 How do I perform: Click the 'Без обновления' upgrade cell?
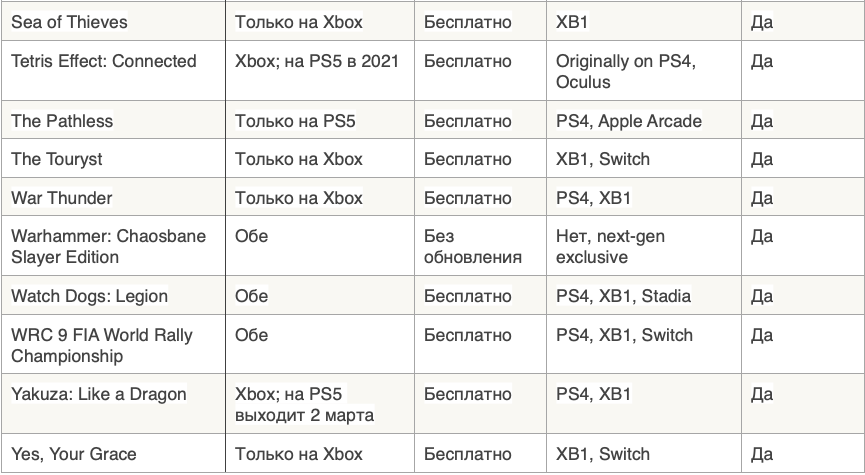tap(473, 247)
